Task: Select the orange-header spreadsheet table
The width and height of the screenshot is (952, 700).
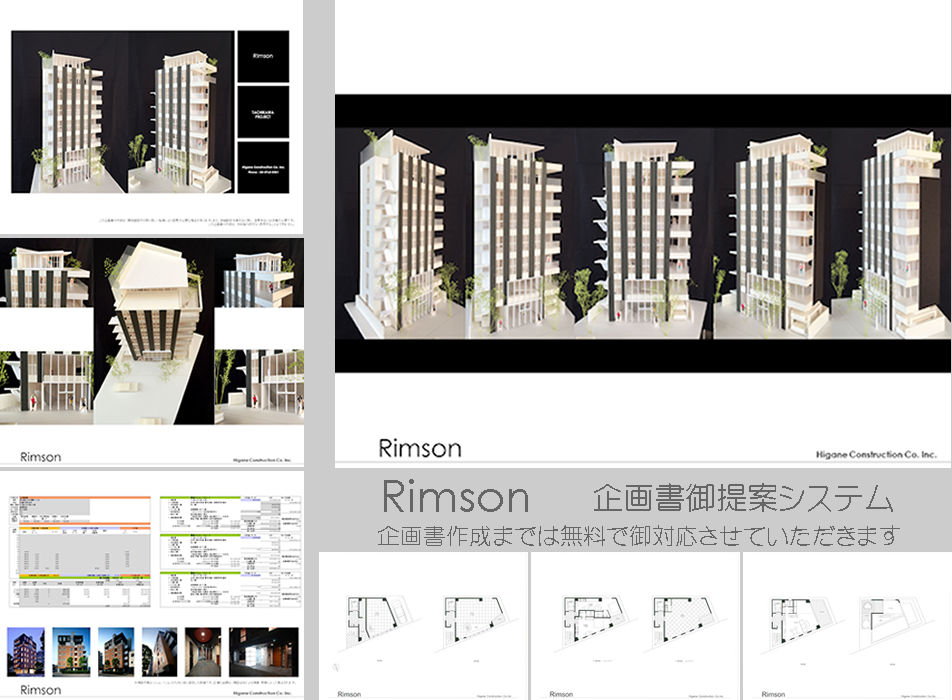Action: pyautogui.click(x=80, y=551)
